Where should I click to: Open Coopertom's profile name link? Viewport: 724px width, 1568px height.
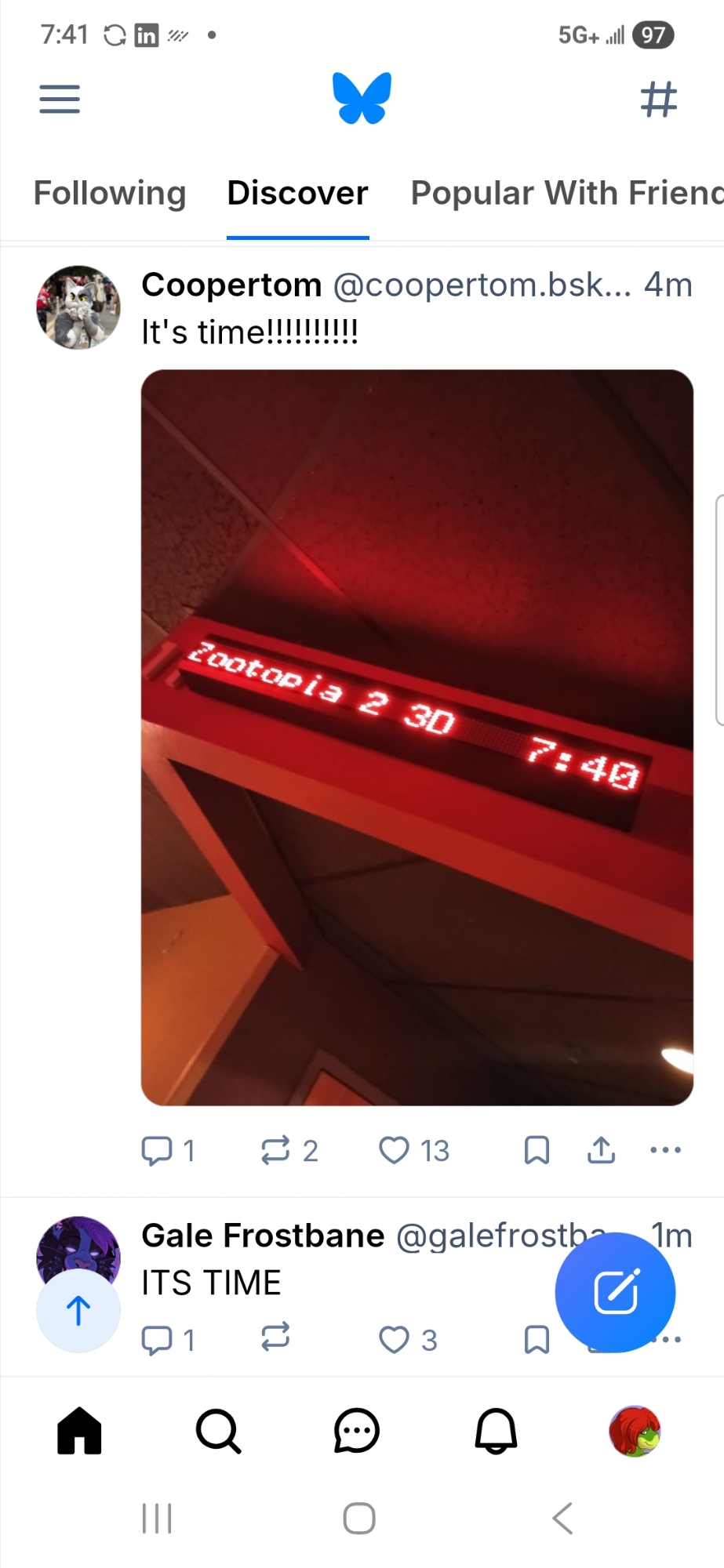click(231, 285)
